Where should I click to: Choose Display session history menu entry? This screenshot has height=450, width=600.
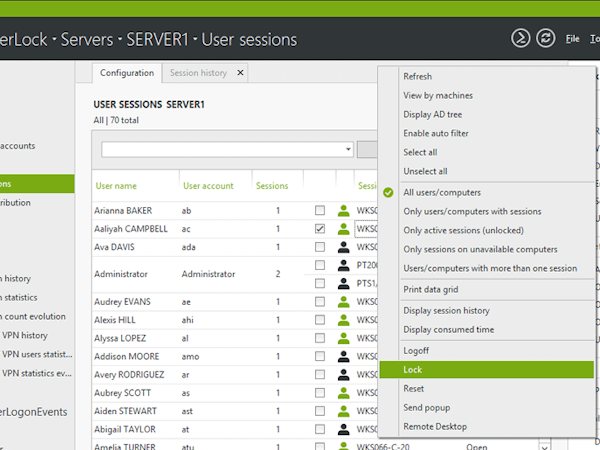coord(447,310)
